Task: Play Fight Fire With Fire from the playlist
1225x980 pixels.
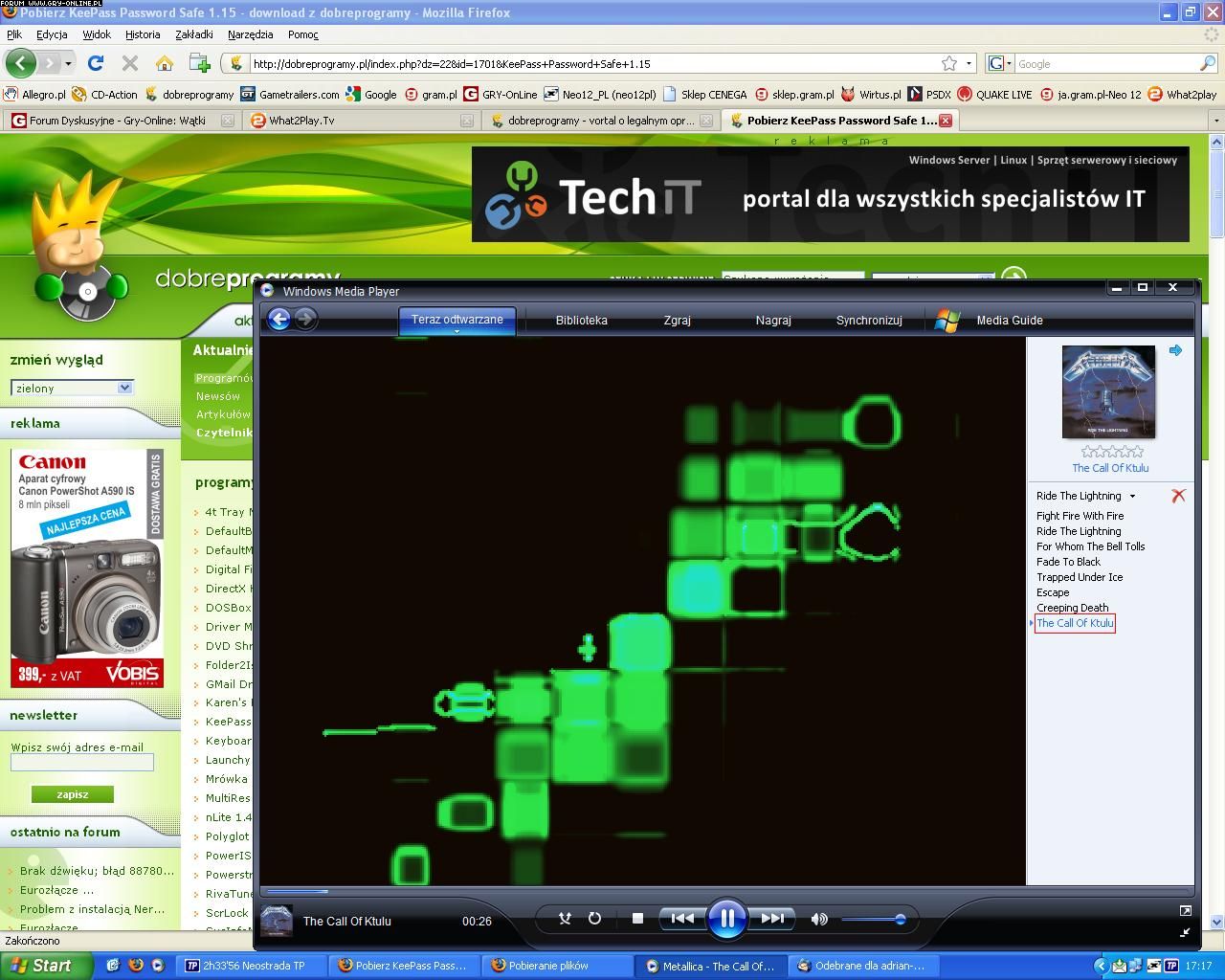Action: (1080, 516)
